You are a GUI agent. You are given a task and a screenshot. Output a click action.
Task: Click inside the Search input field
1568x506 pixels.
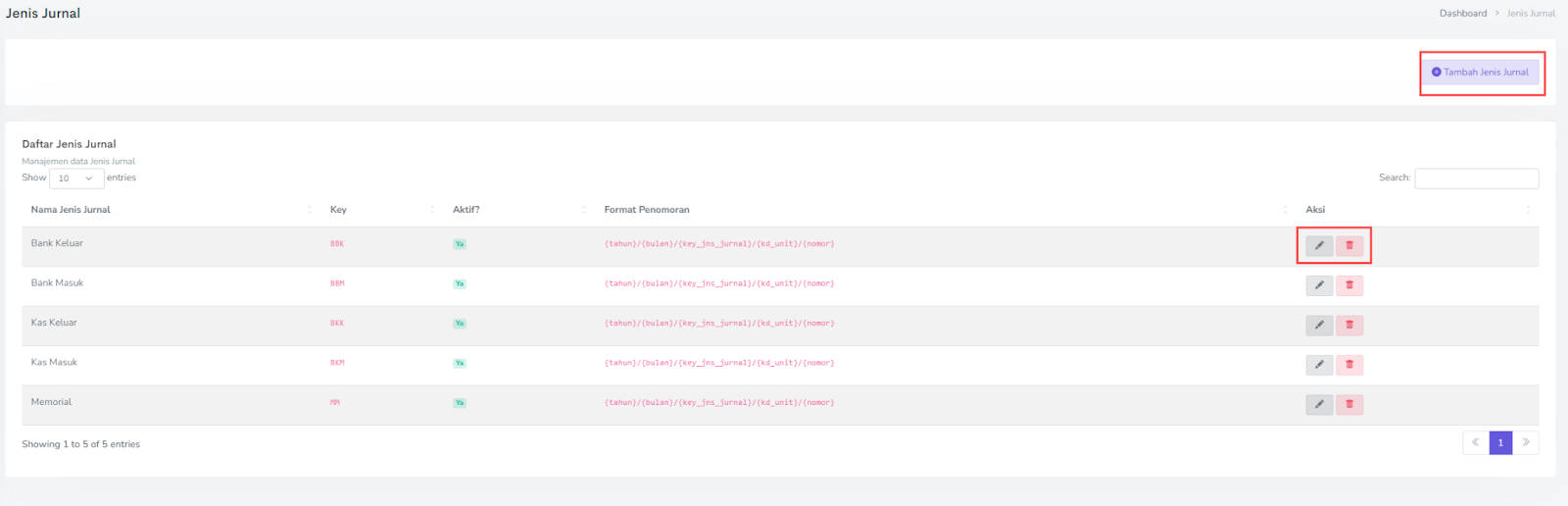coord(1476,178)
